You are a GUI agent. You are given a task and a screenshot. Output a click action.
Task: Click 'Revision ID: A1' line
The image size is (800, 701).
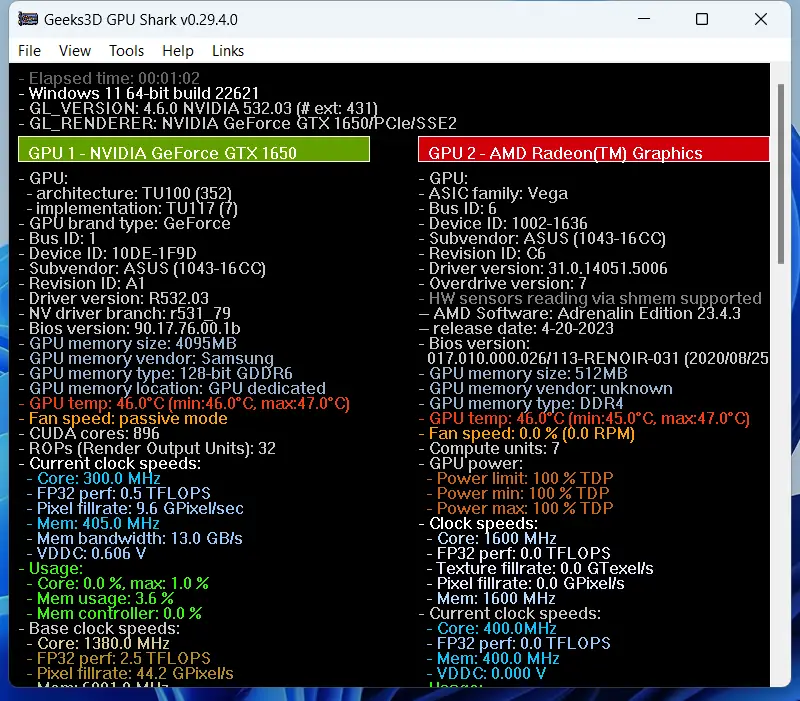click(x=82, y=283)
